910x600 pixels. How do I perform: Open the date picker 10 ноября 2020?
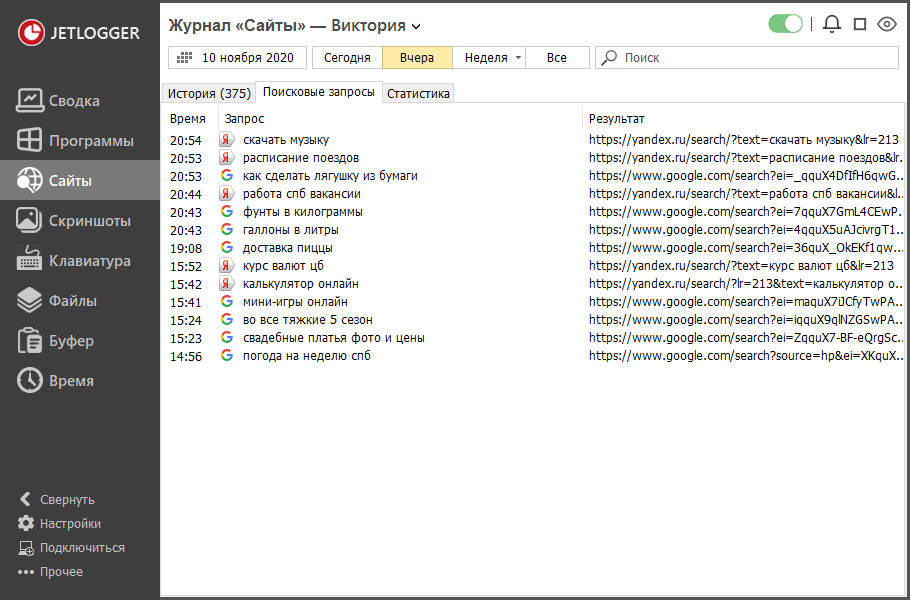click(237, 58)
